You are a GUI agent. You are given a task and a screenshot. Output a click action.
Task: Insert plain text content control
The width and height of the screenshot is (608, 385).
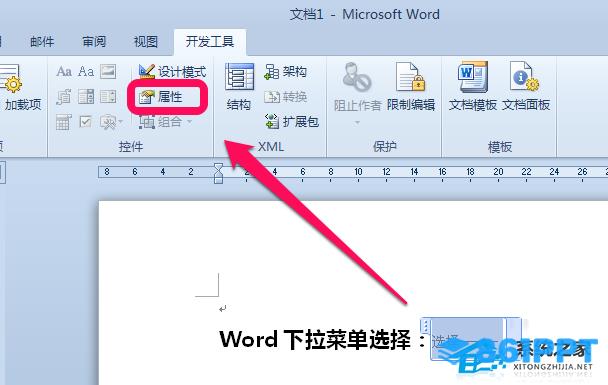click(86, 72)
